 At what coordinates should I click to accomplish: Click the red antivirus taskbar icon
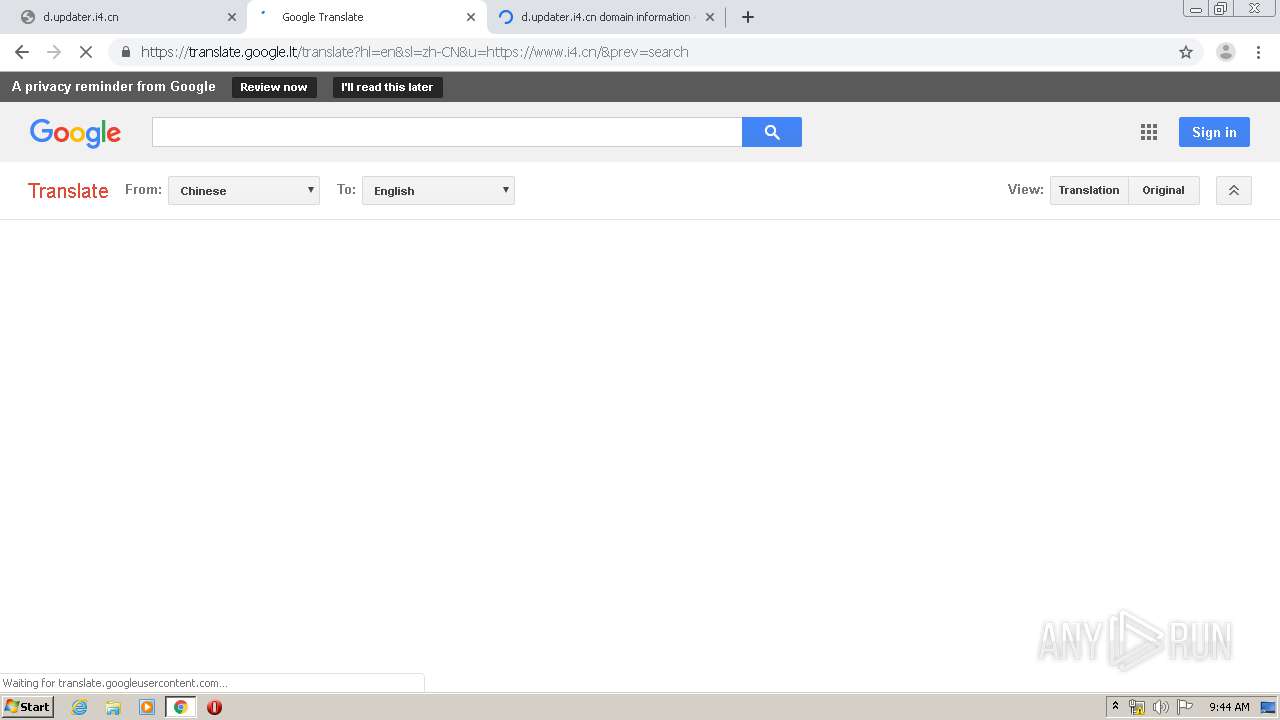pyautogui.click(x=214, y=707)
